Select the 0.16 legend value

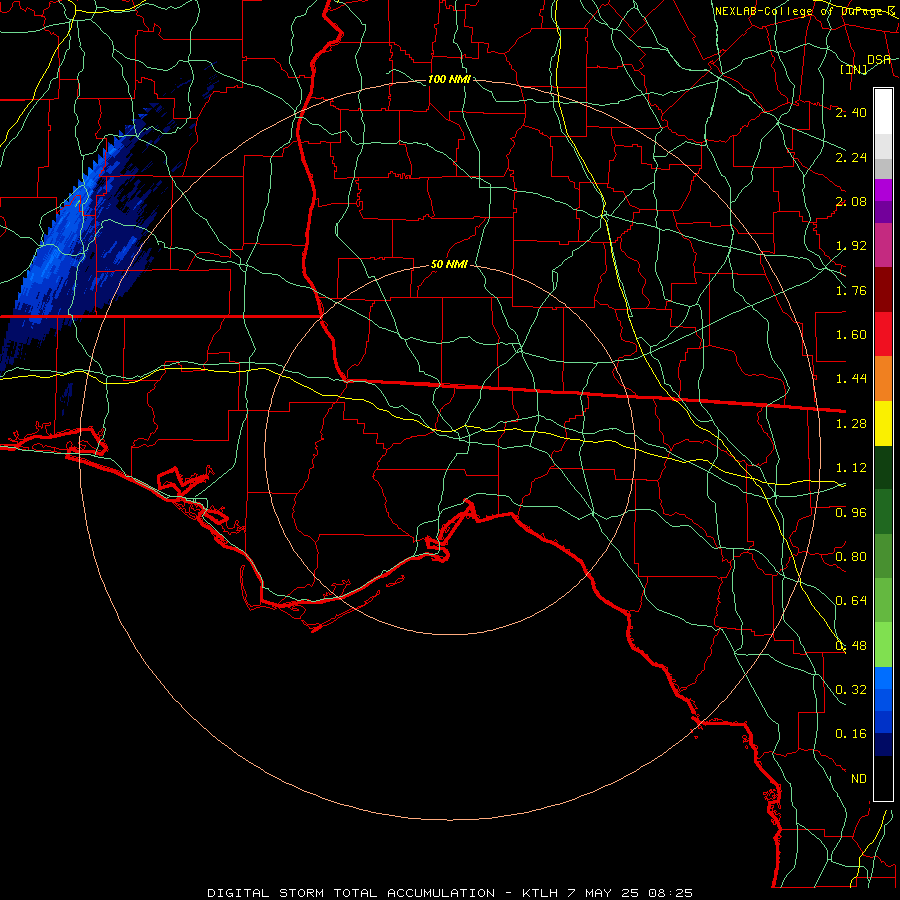[x=851, y=734]
